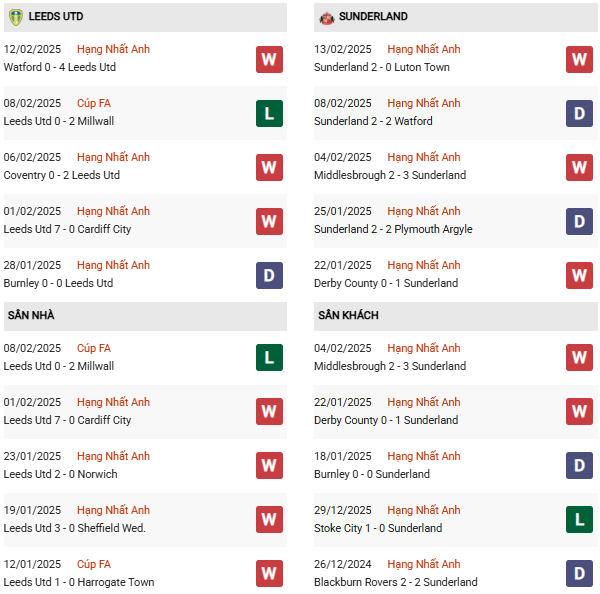600x594 pixels.
Task: Open Leeds Utd 3-0 Sheffield Wed. match
Action: click(x=75, y=528)
